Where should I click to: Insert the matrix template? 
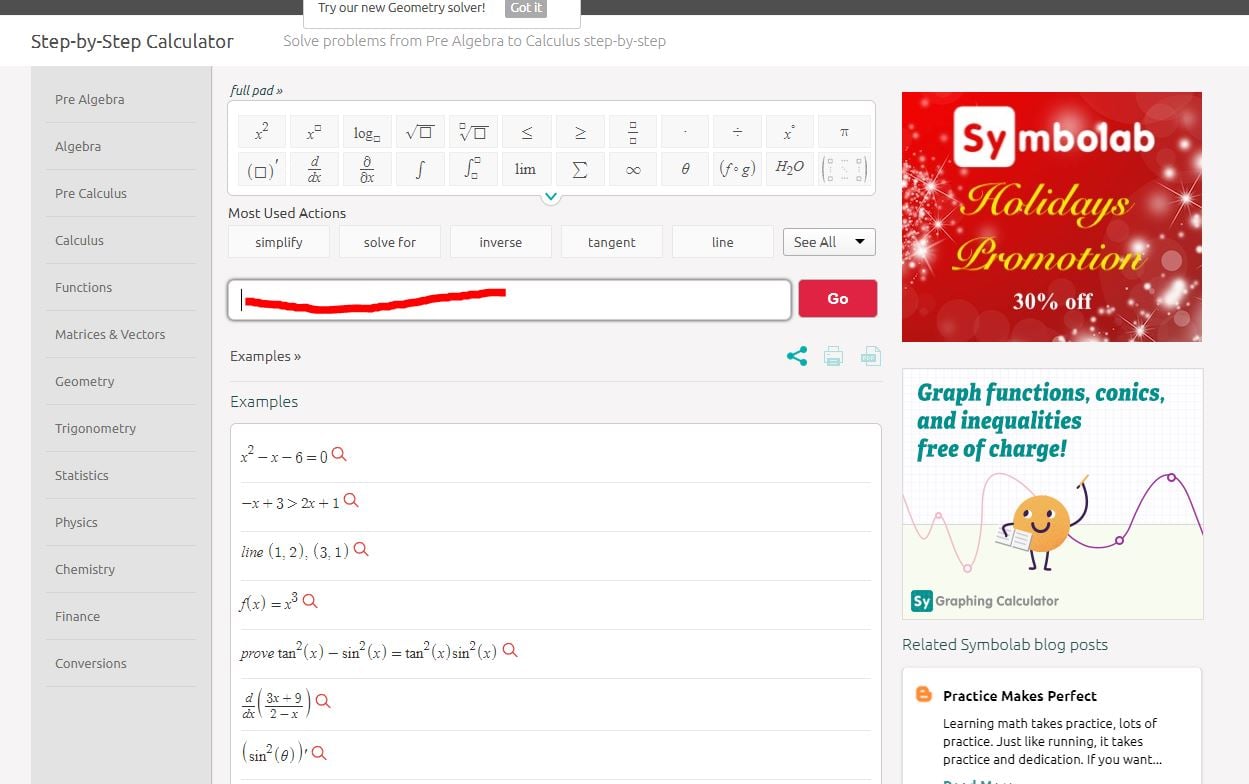point(844,169)
